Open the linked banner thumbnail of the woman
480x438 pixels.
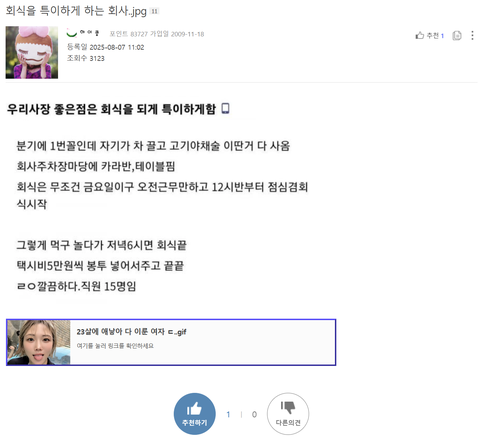click(x=39, y=342)
